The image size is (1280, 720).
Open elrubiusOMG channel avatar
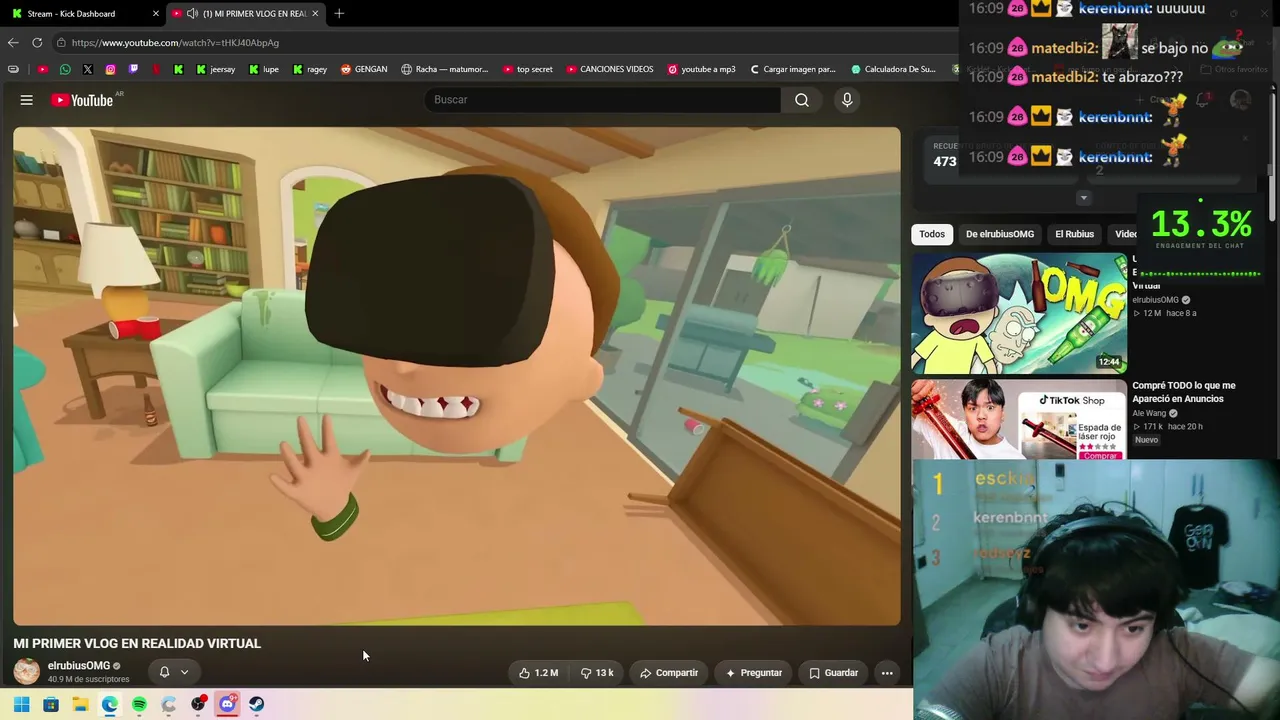(27, 671)
